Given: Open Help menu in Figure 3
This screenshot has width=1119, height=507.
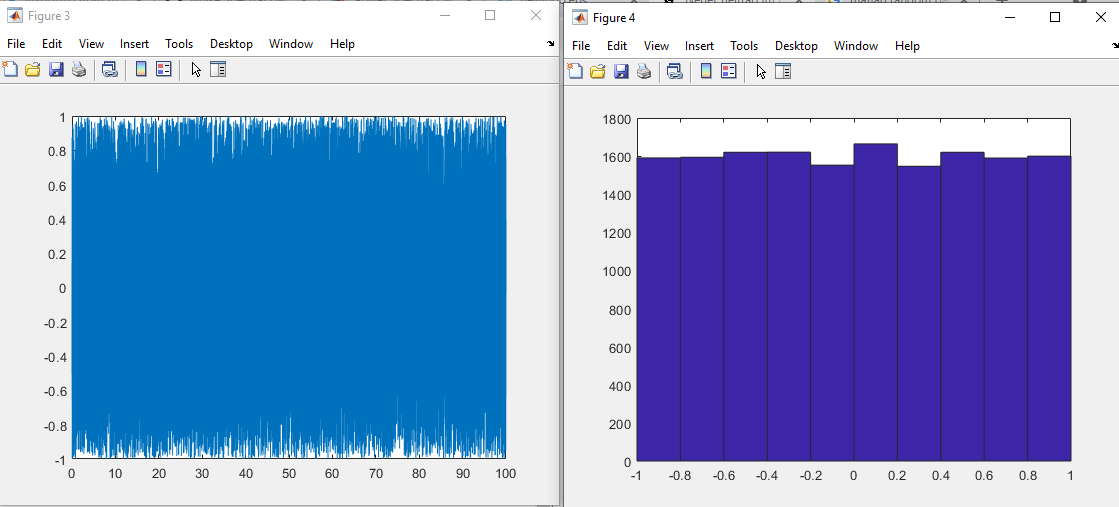Looking at the screenshot, I should pos(342,44).
